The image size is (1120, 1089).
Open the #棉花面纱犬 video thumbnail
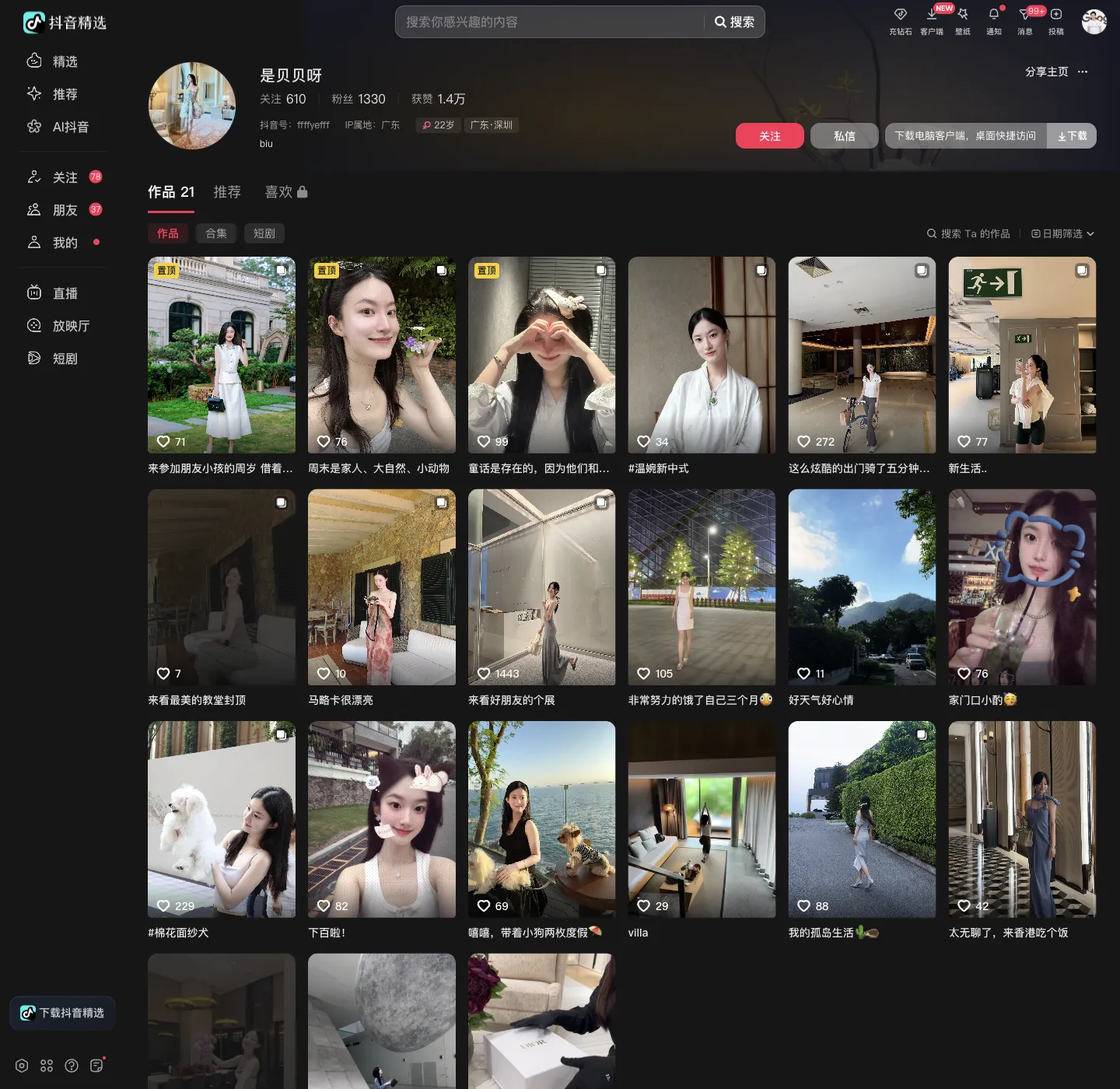click(x=222, y=820)
